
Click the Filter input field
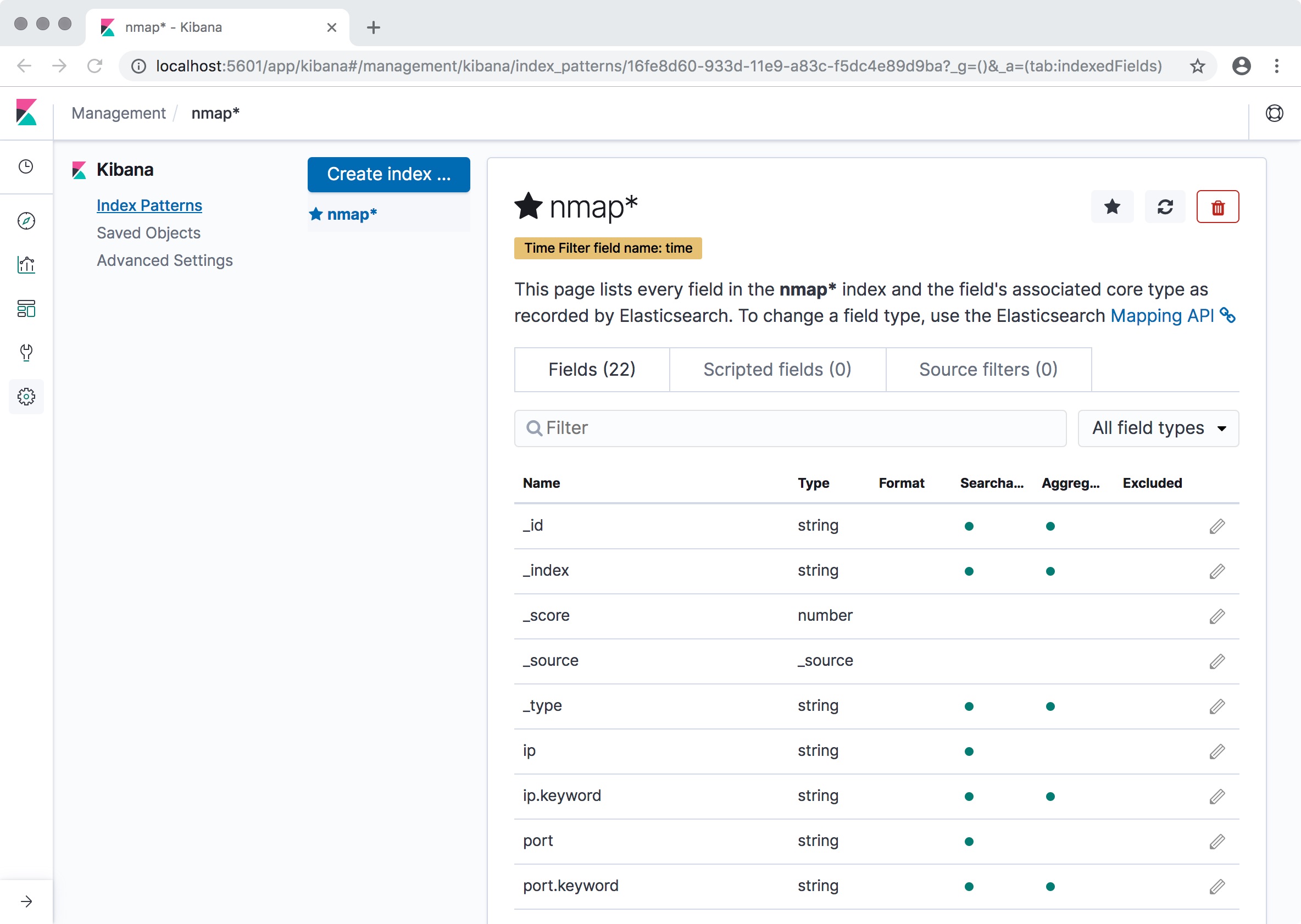(x=790, y=427)
